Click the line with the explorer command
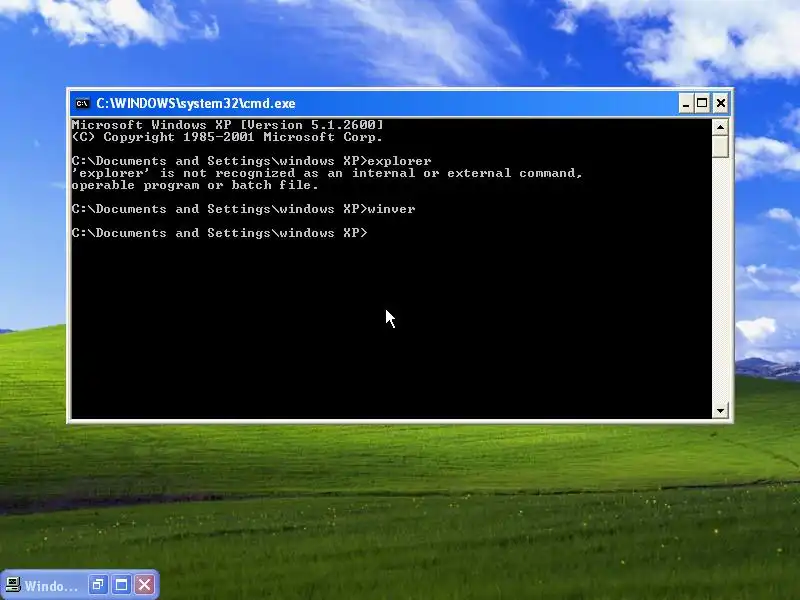 252,161
